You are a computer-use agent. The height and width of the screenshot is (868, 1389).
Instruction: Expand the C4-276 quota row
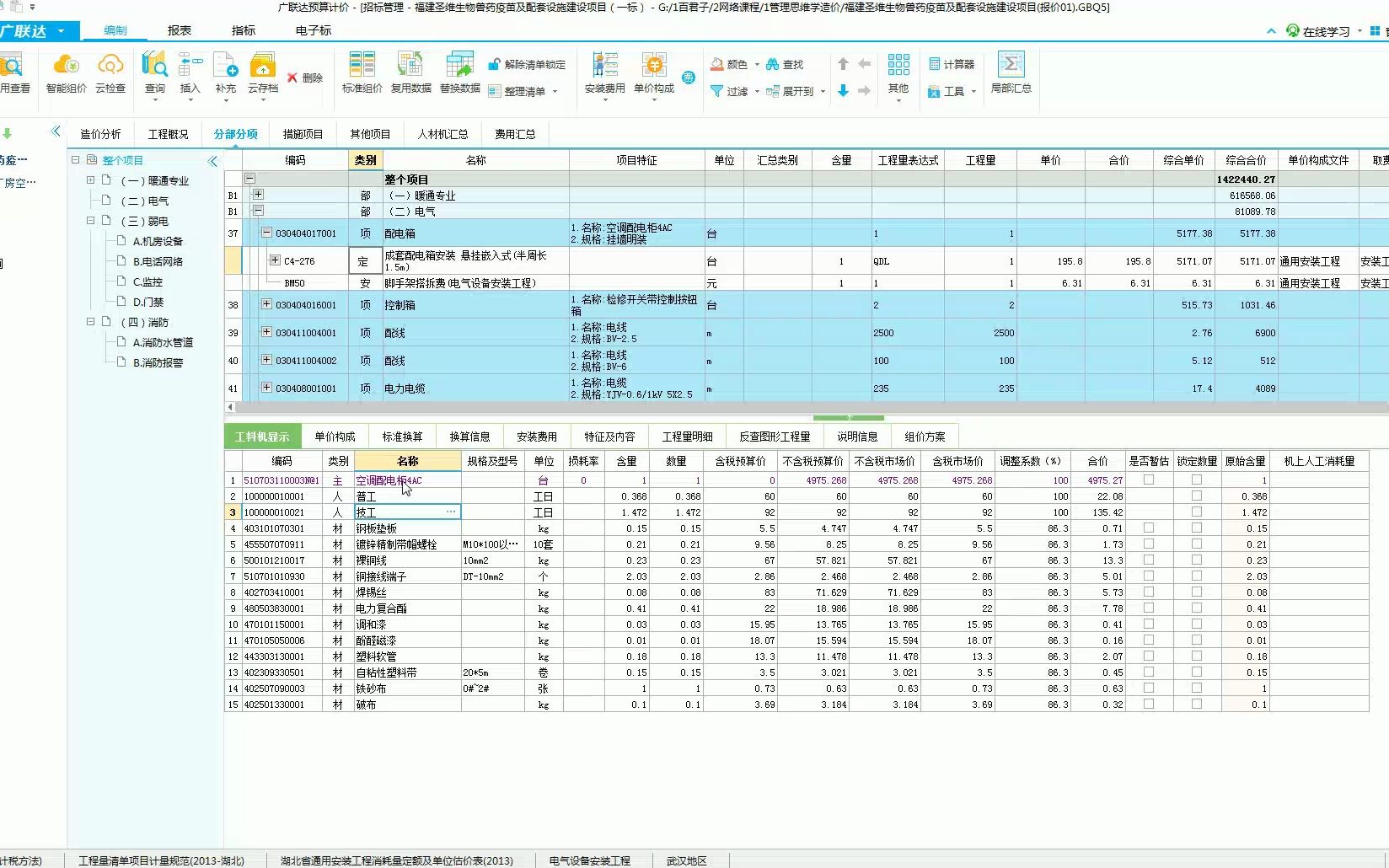275,260
